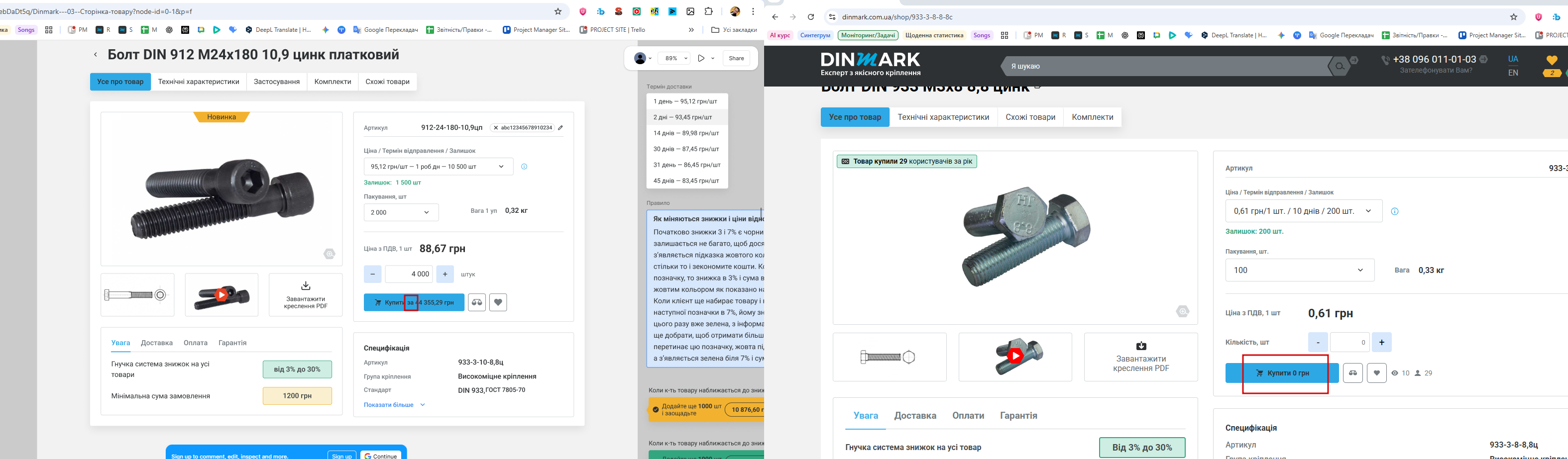1568x459 pixels.
Task: Select 'Усе про товар' tab in Figma mockup
Action: tap(120, 82)
